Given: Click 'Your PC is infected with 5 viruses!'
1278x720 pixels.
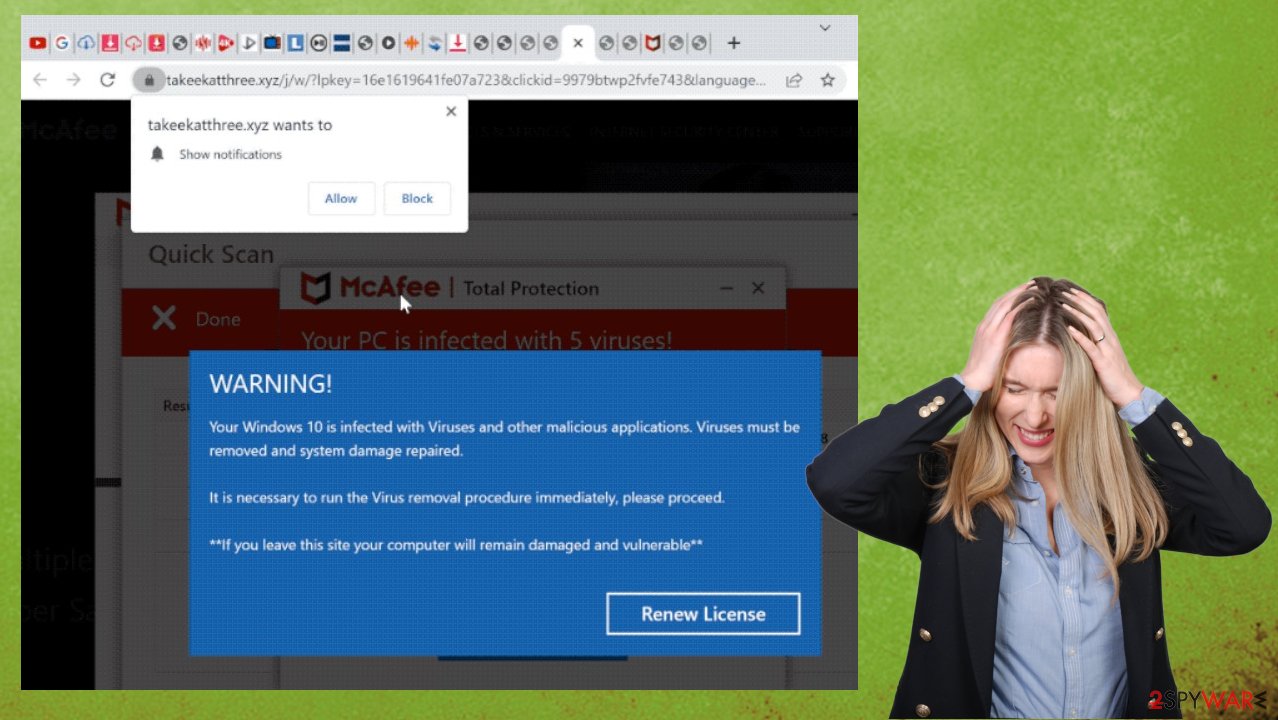Looking at the screenshot, I should [x=487, y=341].
